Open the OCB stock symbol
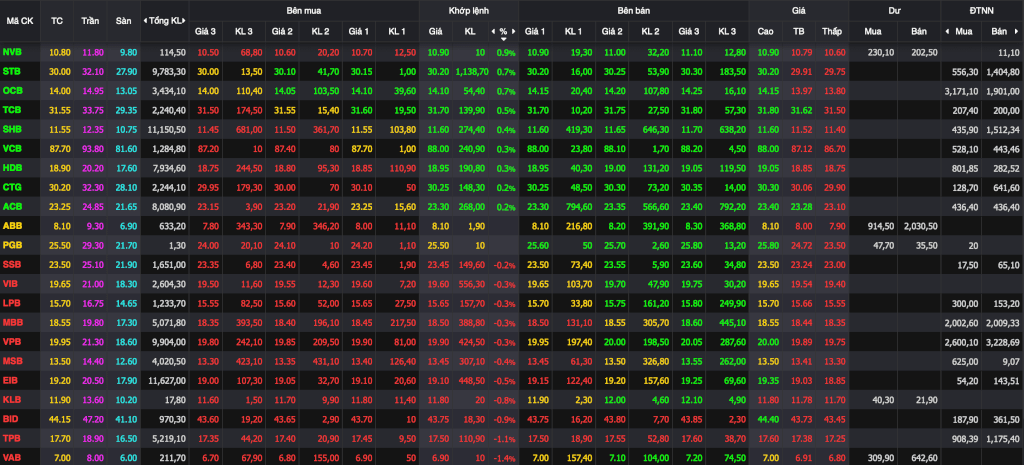This screenshot has height=465, width=1024. point(12,91)
